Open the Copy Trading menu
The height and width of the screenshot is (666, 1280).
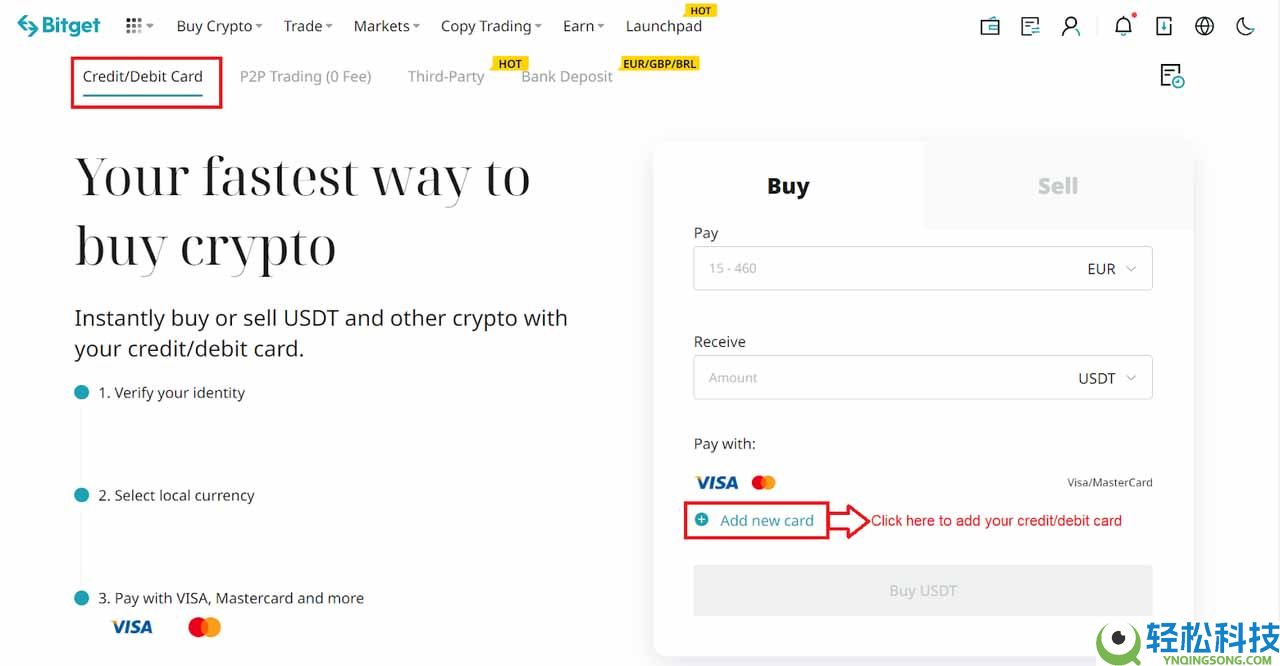490,26
